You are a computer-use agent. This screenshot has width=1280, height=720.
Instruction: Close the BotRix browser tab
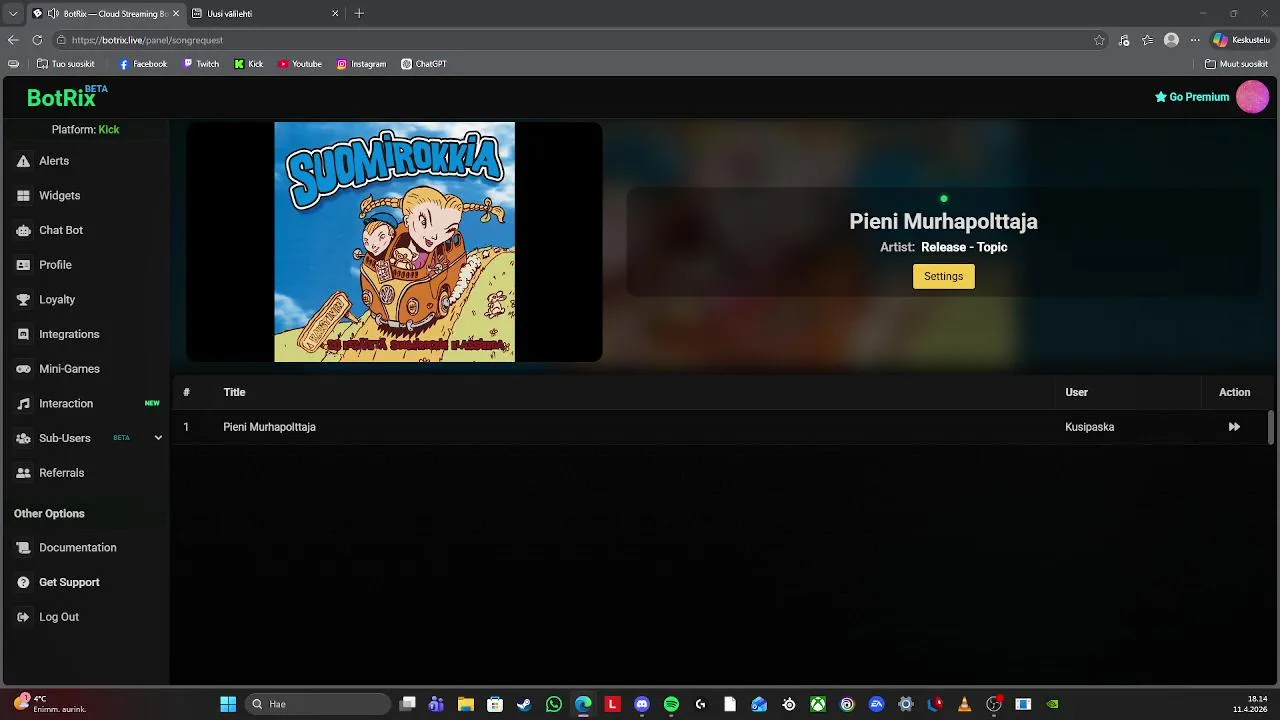[176, 14]
